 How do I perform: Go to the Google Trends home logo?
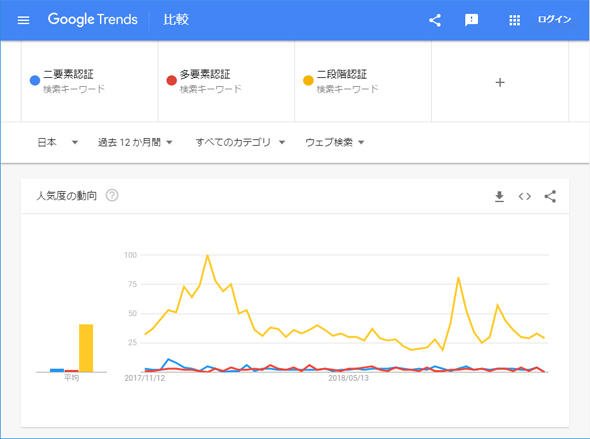[93, 19]
